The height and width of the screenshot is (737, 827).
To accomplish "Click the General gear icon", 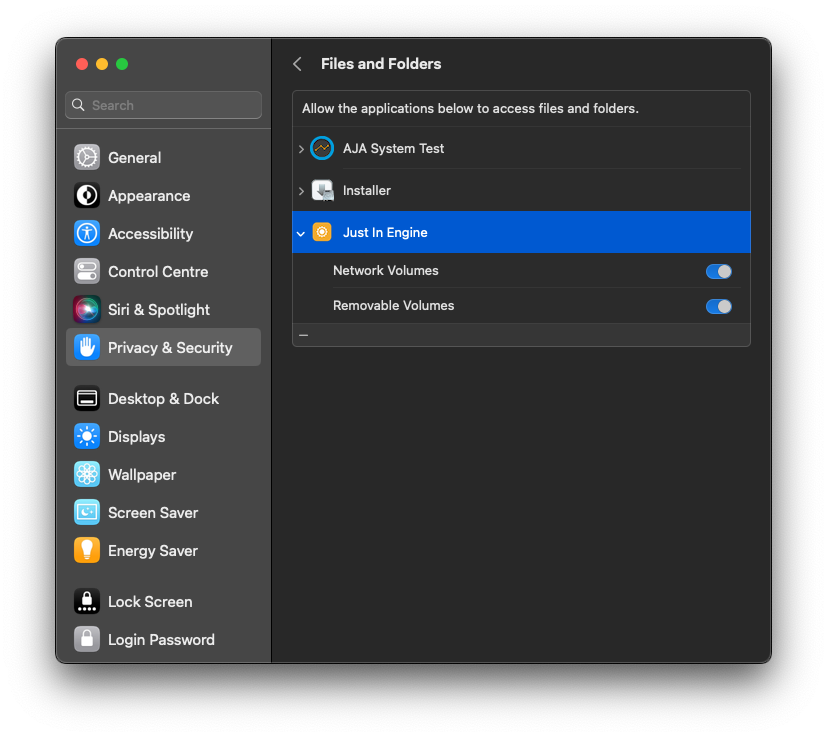I will (x=87, y=157).
